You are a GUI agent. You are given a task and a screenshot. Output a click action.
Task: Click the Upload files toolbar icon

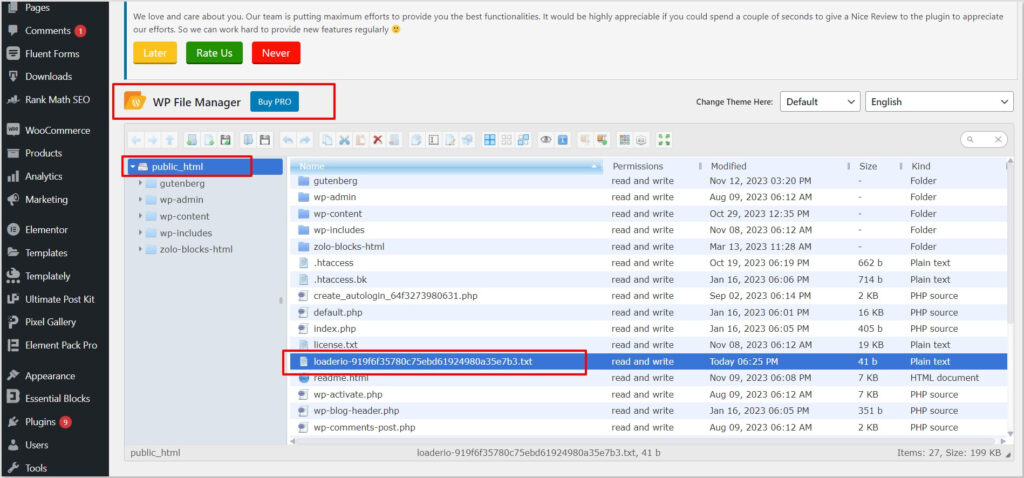(226, 140)
